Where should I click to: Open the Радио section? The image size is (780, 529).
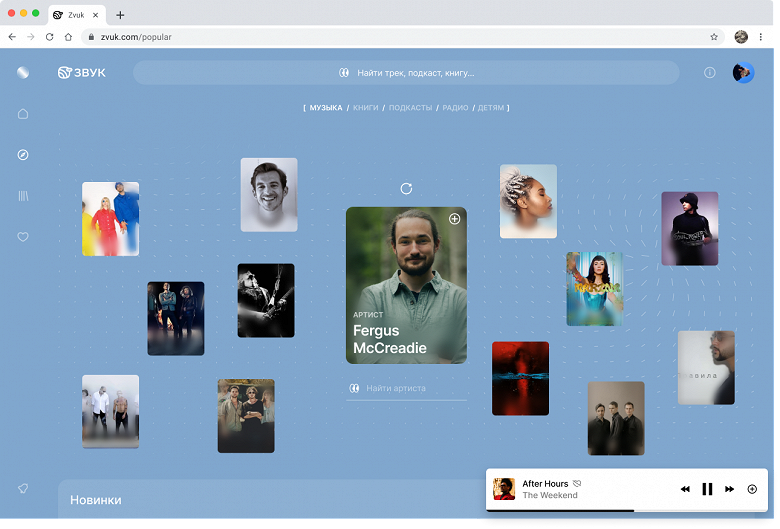(455, 107)
